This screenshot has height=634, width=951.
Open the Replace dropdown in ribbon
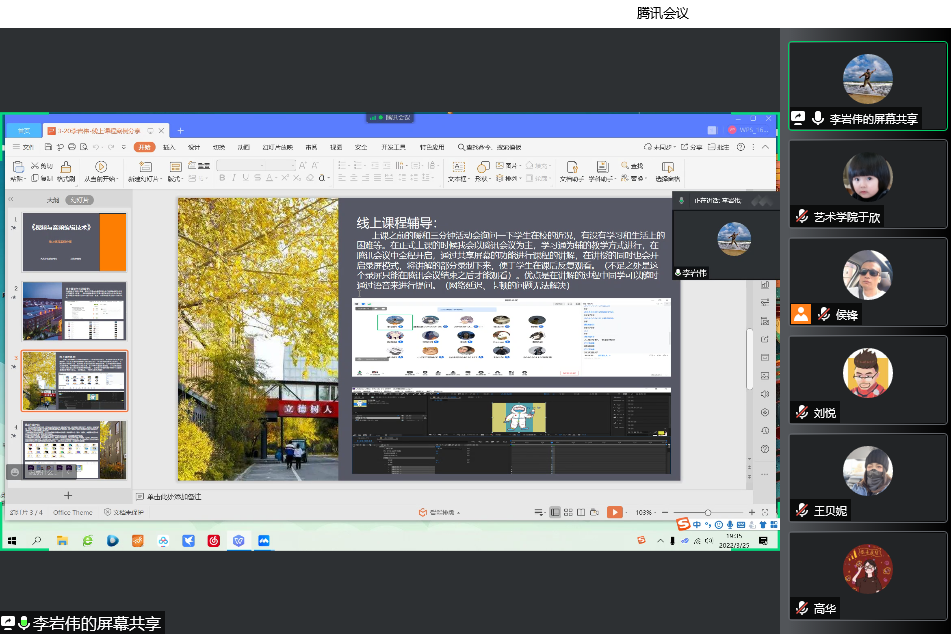coord(633,178)
